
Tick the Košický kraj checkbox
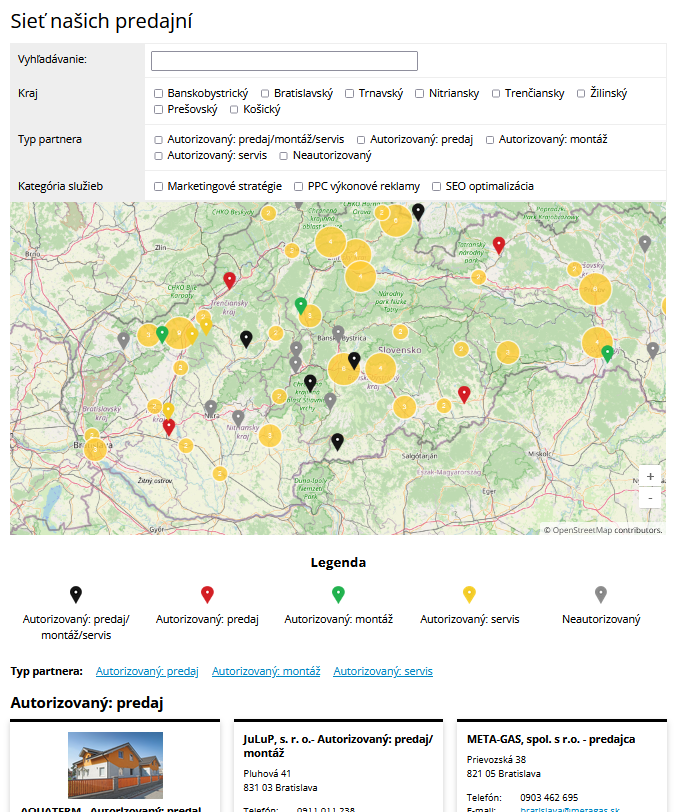234,110
